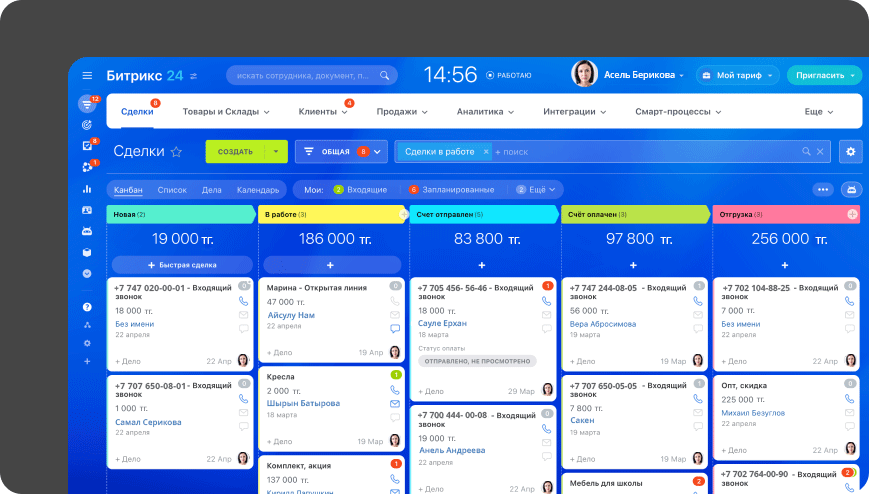Viewport: 869px width, 494px height.
Task: Clear the deals filter search field
Action: [x=820, y=151]
